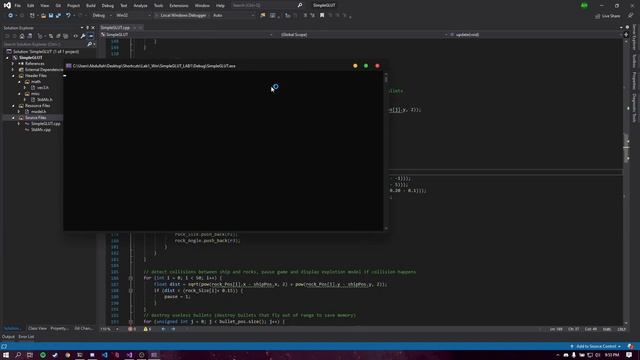Click the VS Code icon in taskbar

coord(105,355)
